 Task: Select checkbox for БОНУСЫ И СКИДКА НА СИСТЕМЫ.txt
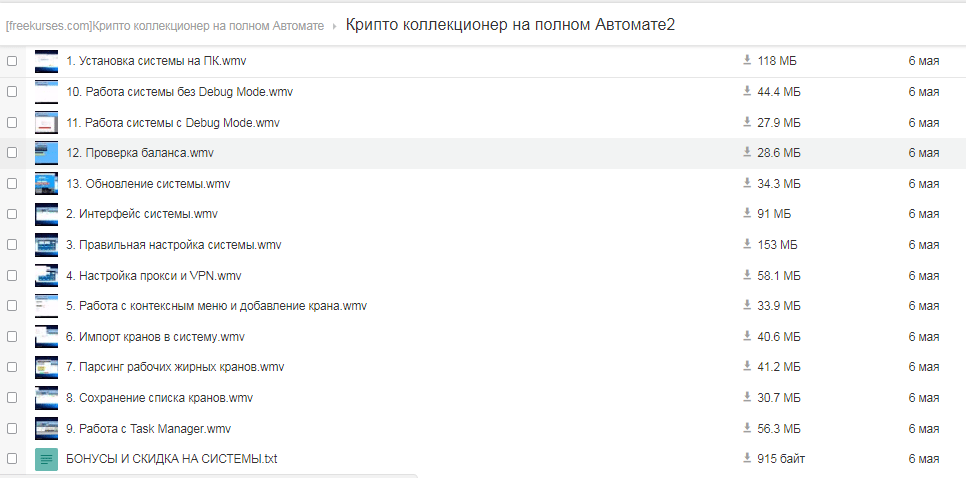[x=12, y=459]
